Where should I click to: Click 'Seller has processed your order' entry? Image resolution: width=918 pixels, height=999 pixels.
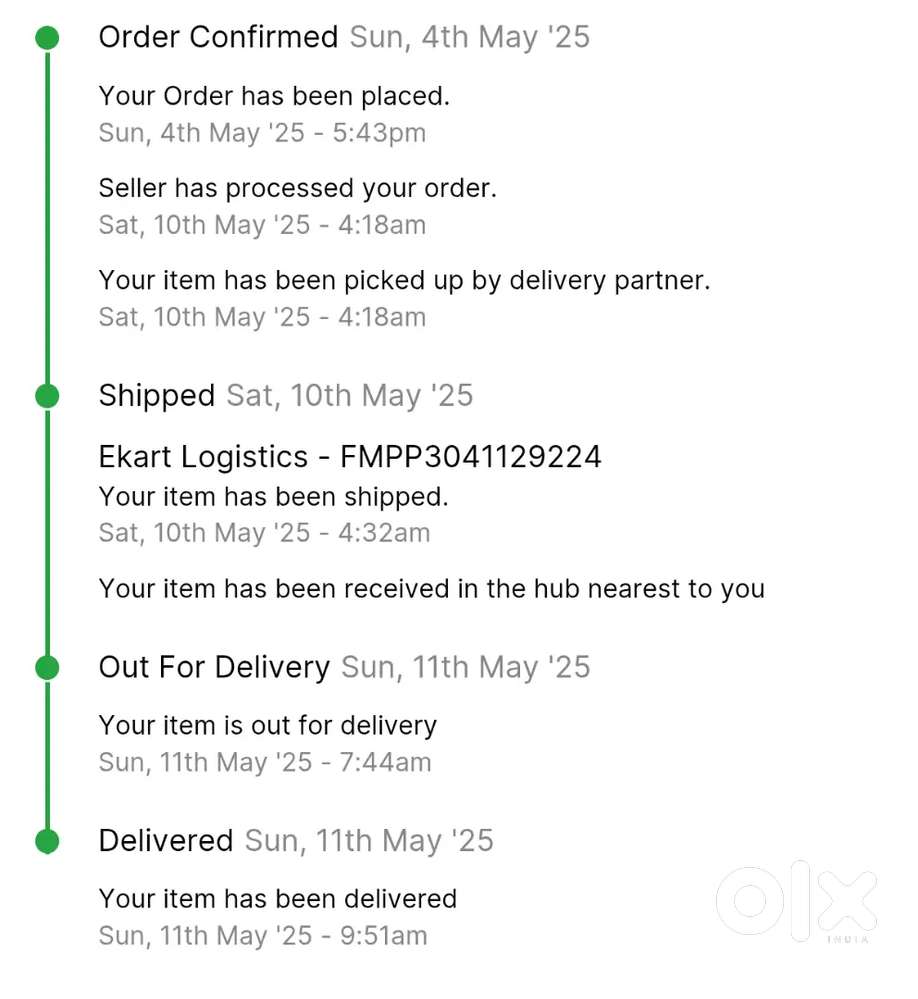coord(297,188)
